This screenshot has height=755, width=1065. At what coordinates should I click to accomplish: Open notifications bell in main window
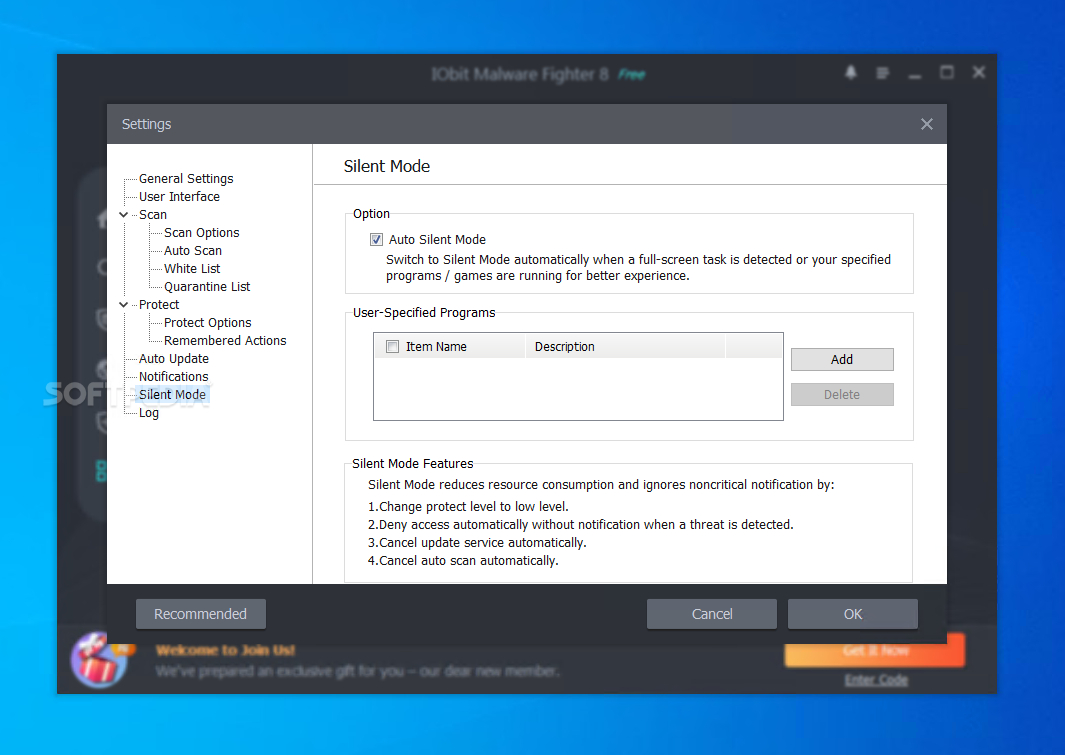[x=850, y=72]
